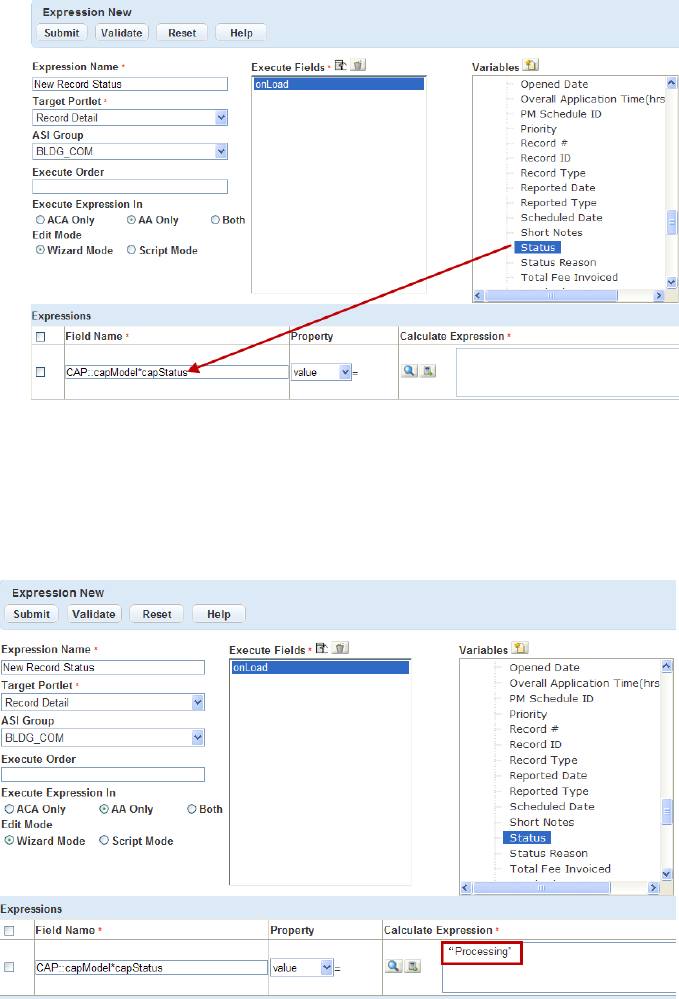Click Variables horizontal scroll left arrow in bottom form
This screenshot has width=679, height=999.
(x=466, y=888)
